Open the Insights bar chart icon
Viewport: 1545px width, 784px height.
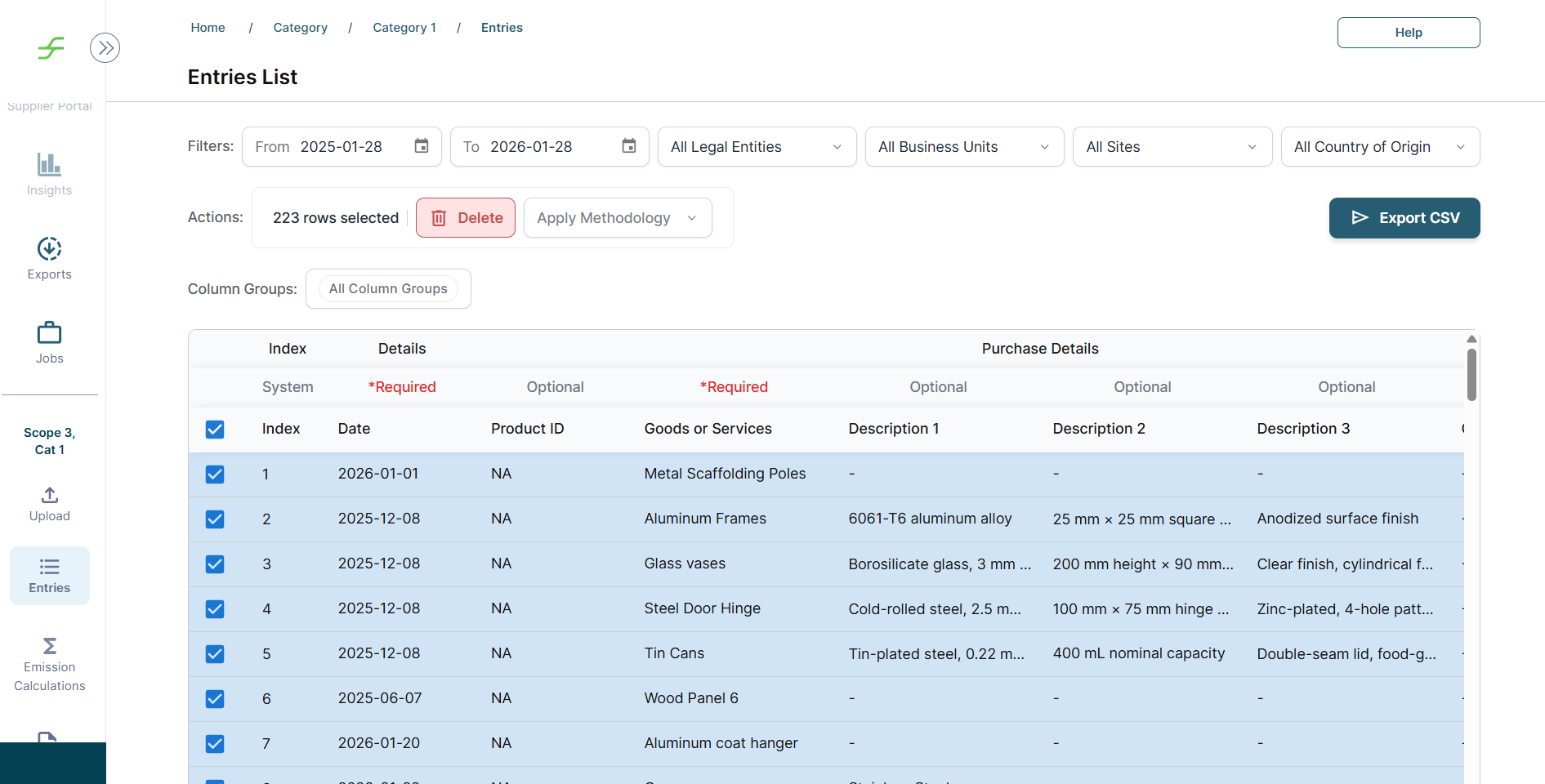tap(49, 165)
